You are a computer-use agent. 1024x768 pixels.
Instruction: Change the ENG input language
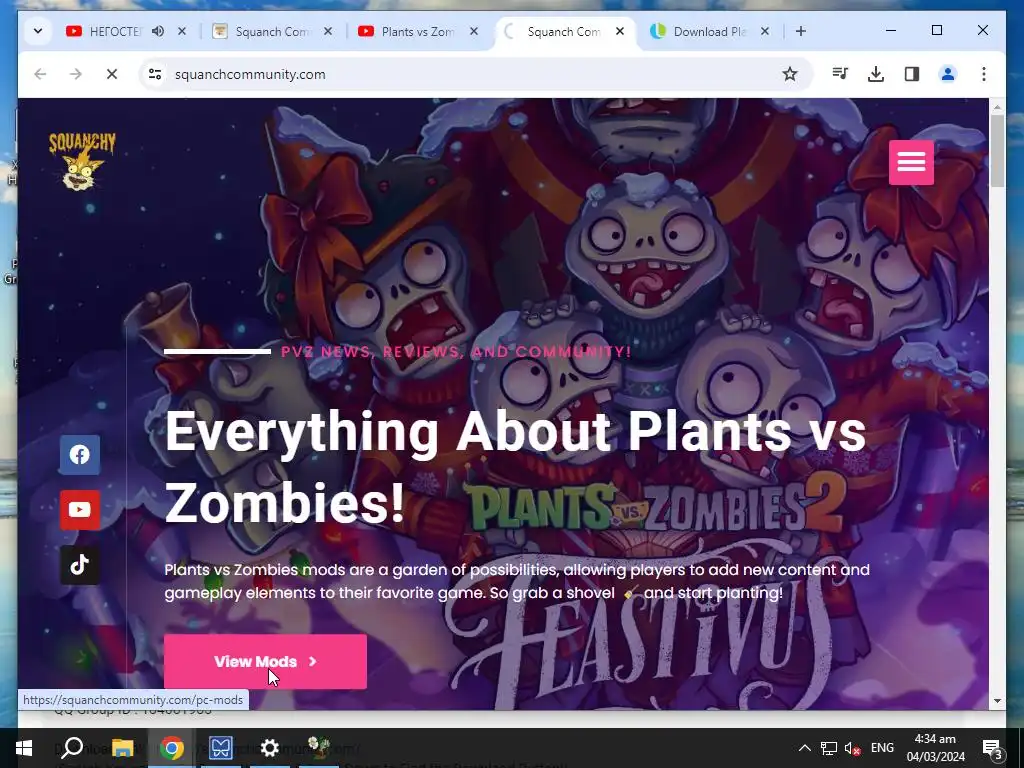click(x=882, y=748)
